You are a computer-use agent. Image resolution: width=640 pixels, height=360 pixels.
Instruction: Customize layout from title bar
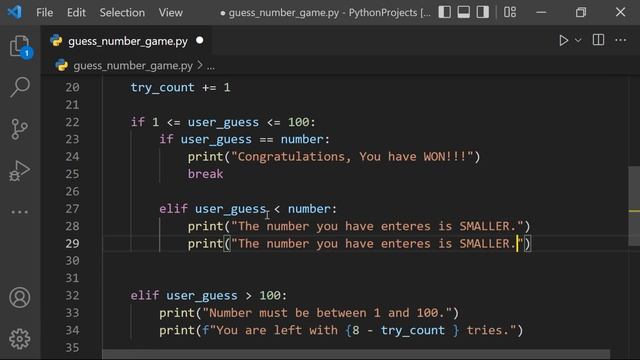[510, 12]
